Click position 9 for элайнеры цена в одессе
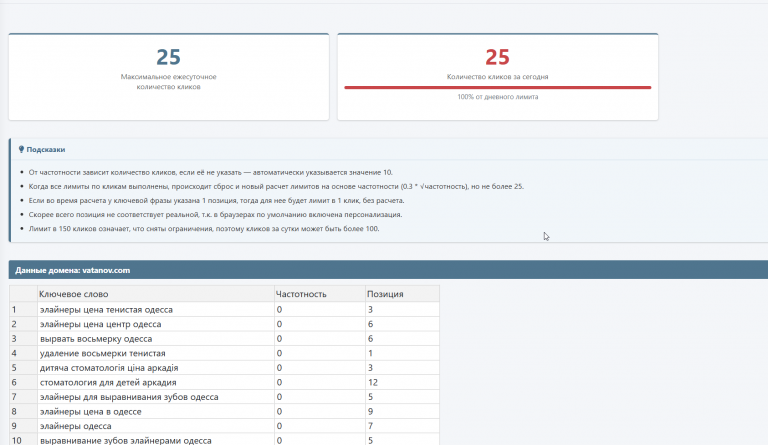Image resolution: width=768 pixels, height=445 pixels. click(x=402, y=411)
